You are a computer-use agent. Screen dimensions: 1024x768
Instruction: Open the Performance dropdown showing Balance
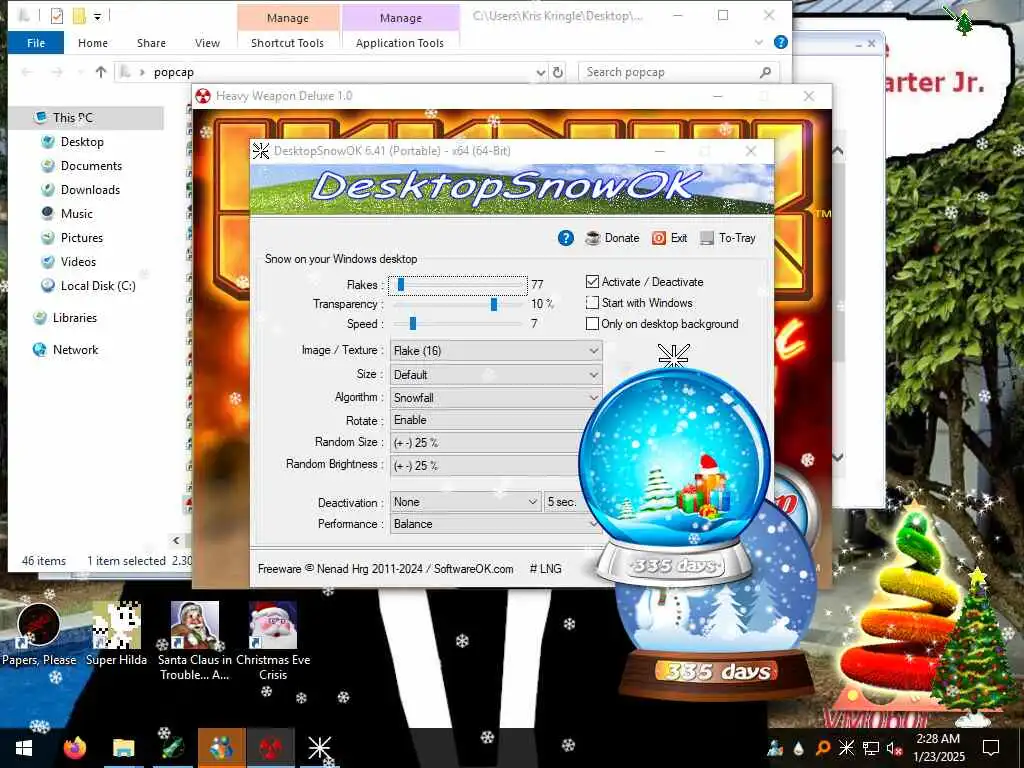click(494, 524)
